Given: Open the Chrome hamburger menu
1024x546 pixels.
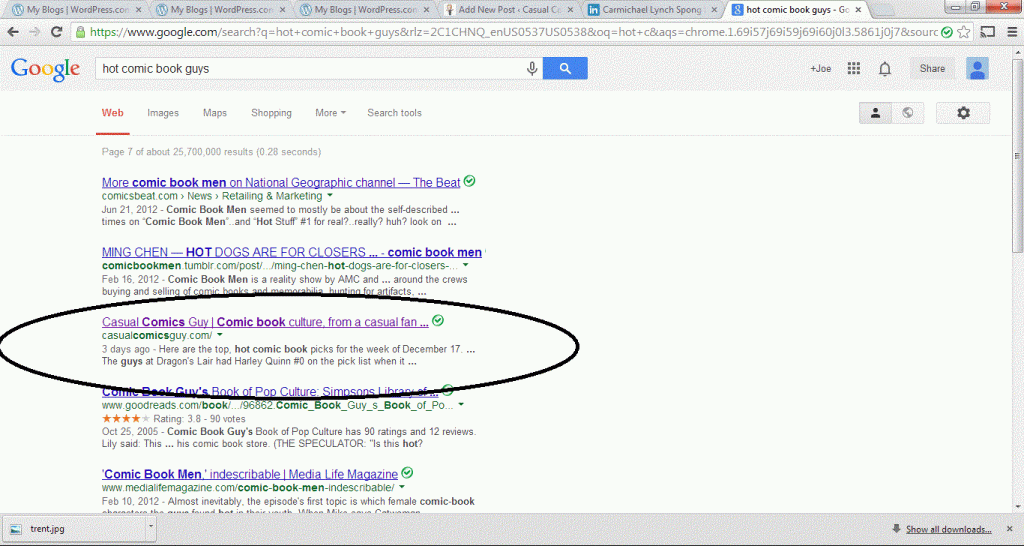Looking at the screenshot, I should (1010, 32).
